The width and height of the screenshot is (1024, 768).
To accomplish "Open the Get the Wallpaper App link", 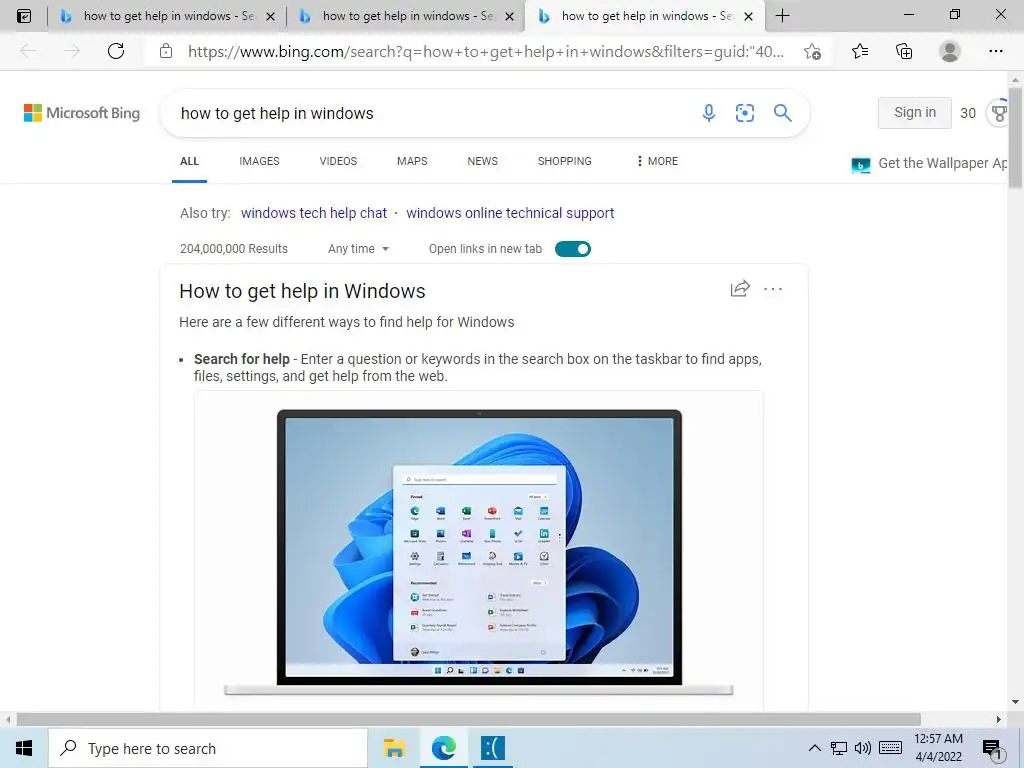I will 929,163.
